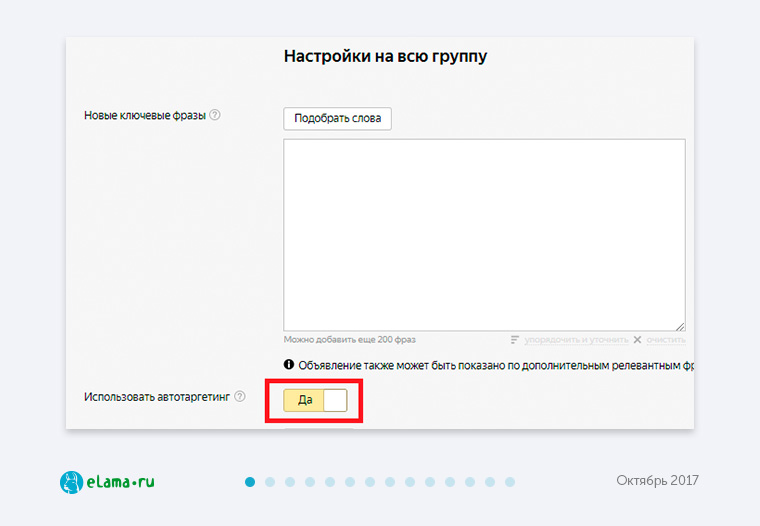Click the eLama.ru logo icon

click(x=71, y=482)
